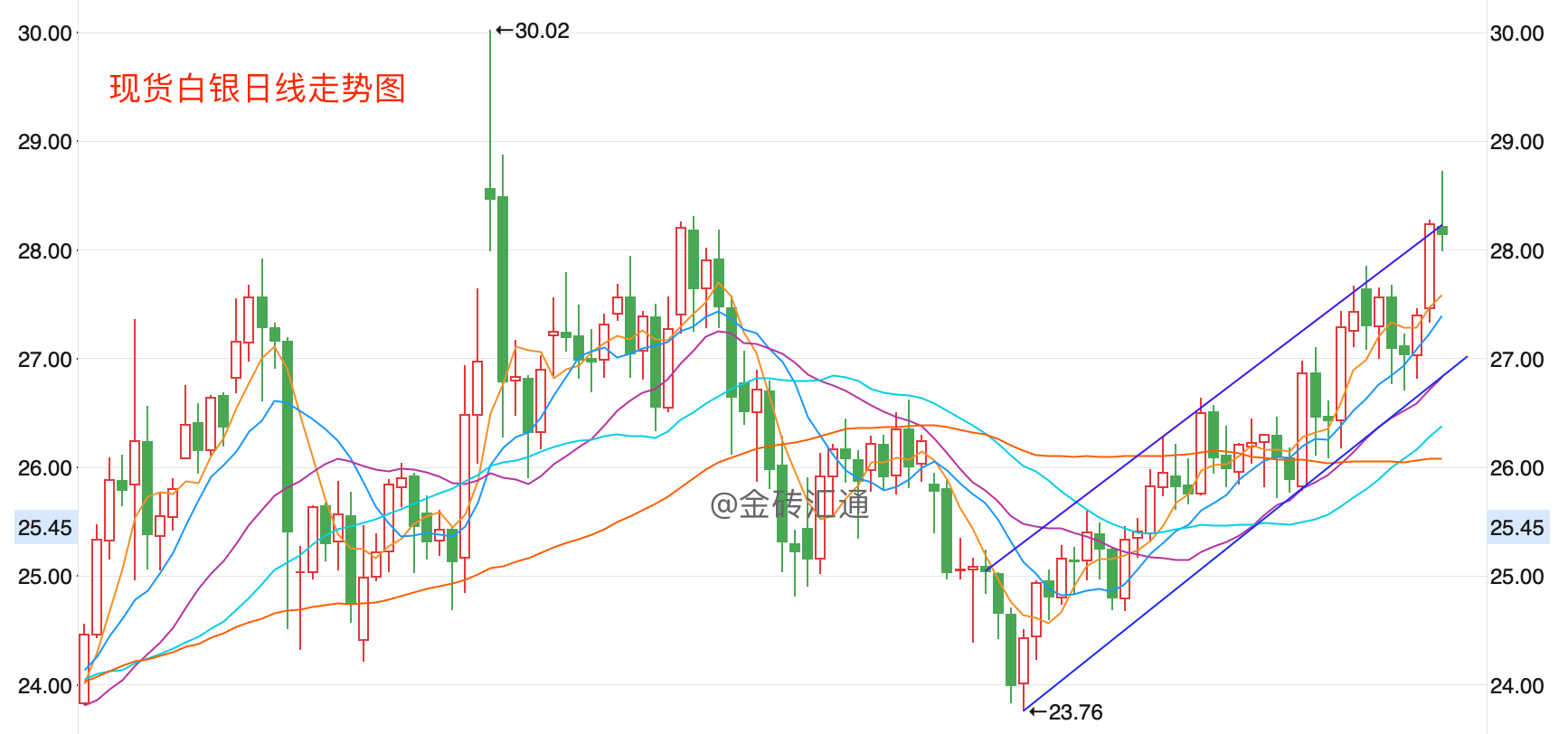Click the chart title 现货白银日线走势图
The image size is (1568, 734).
tap(258, 89)
